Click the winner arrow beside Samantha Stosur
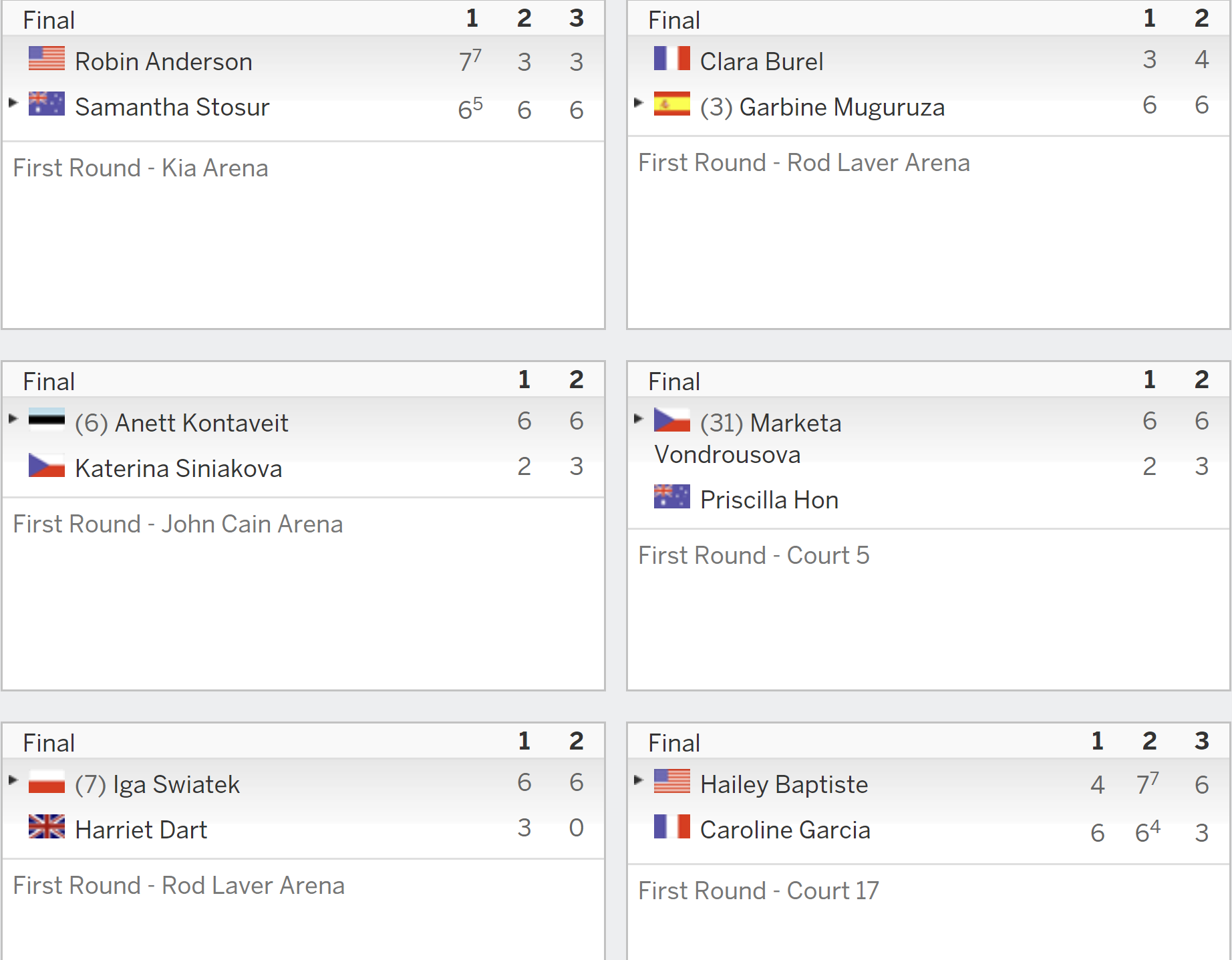The height and width of the screenshot is (960, 1232). pos(13,102)
